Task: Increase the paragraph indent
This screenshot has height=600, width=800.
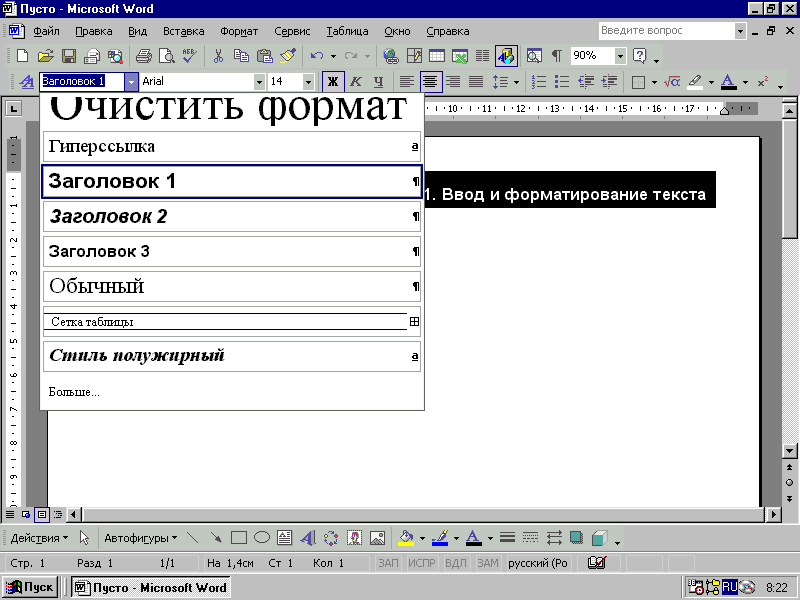Action: click(x=609, y=82)
